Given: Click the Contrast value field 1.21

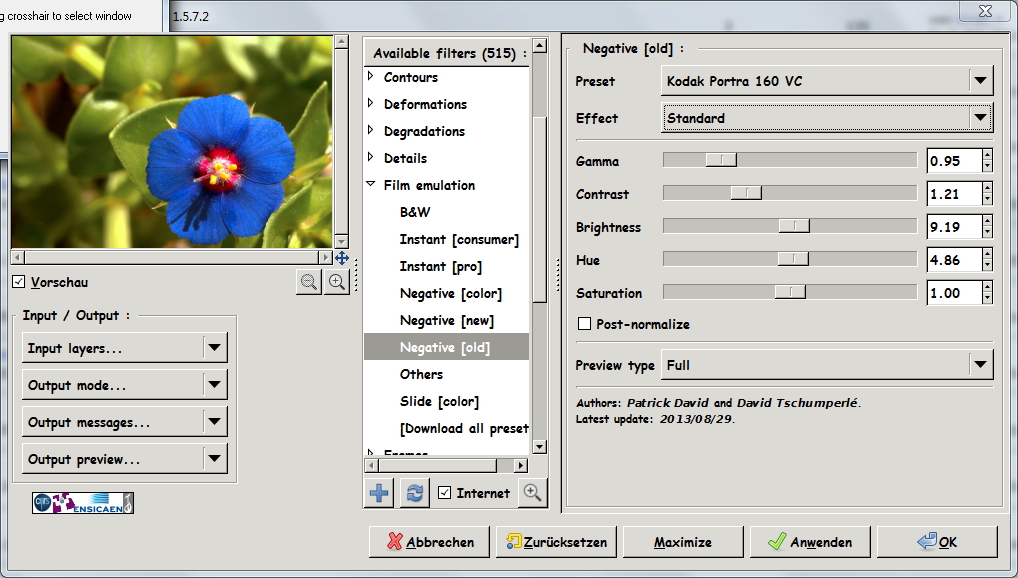Looking at the screenshot, I should click(954, 194).
